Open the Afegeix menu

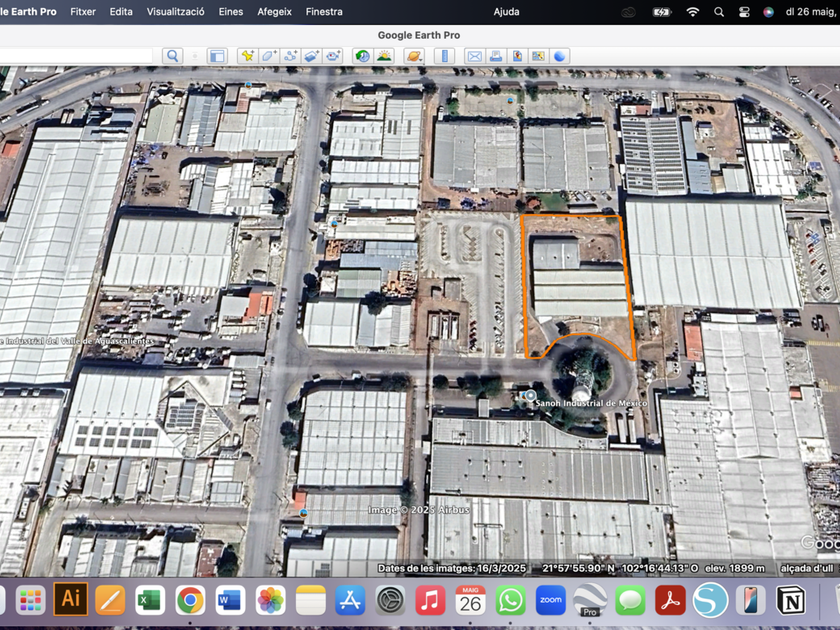[274, 12]
